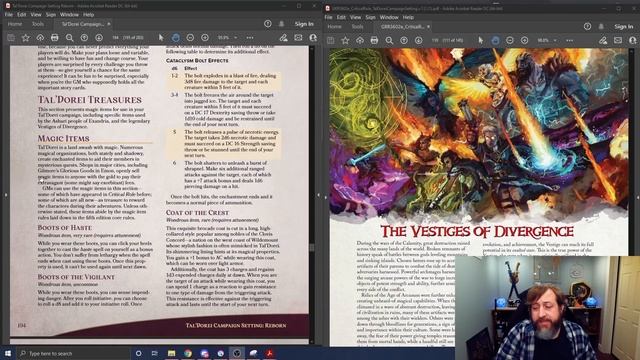The height and width of the screenshot is (360, 640).
Task: Expand left navigation pane arrow in left window
Action: click(5, 195)
